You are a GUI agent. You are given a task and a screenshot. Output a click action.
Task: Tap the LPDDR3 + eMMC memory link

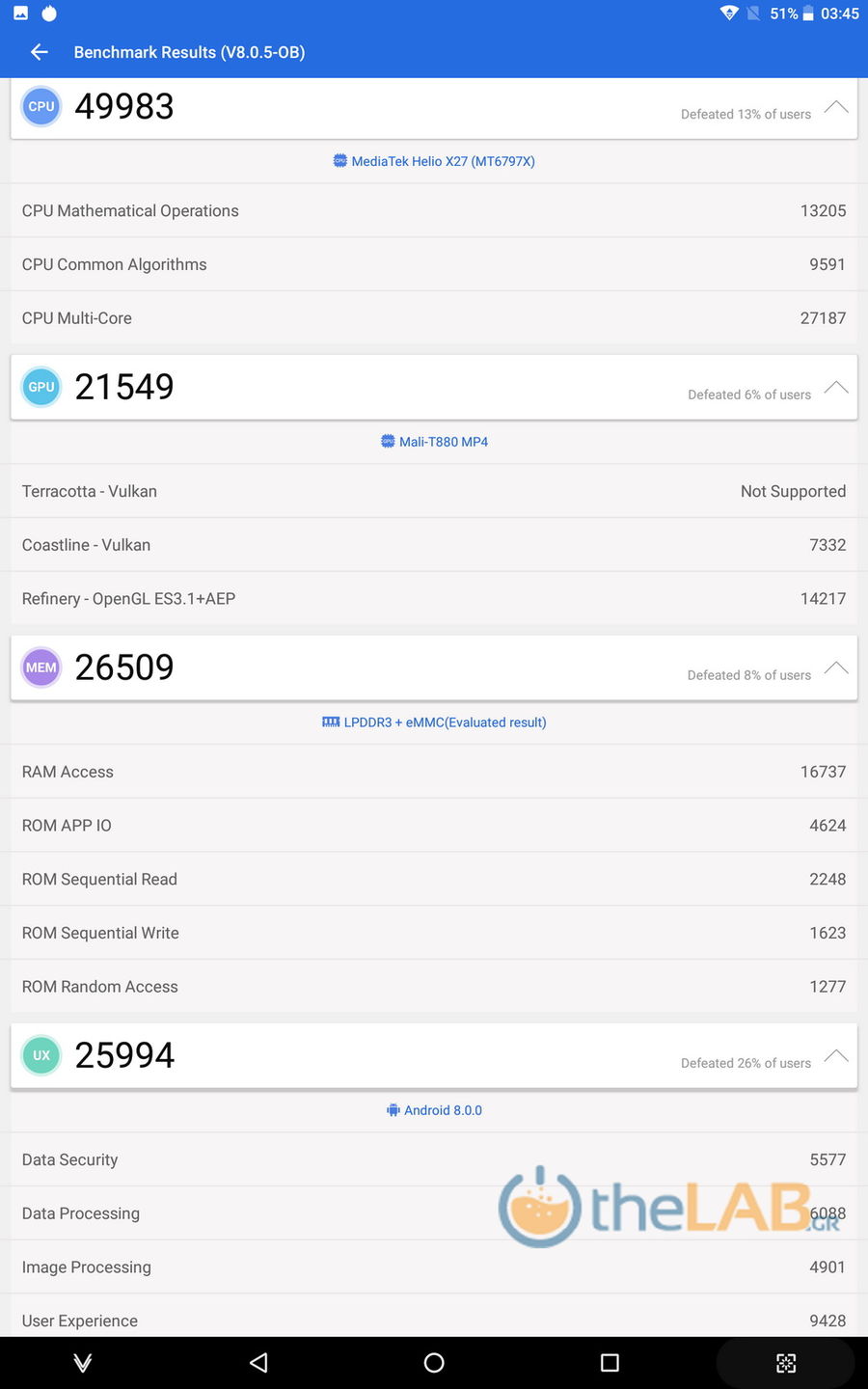434,722
